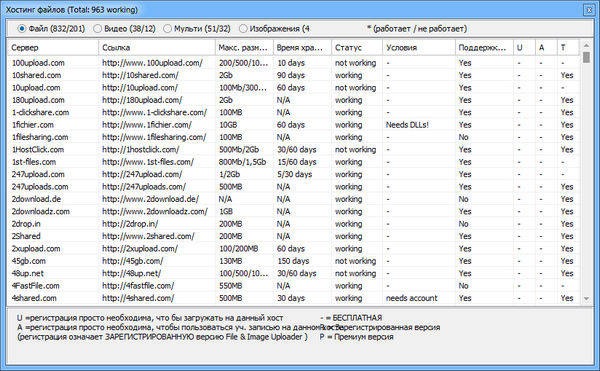
Task: Click the http://180upload.com/ link cell
Action: (x=142, y=100)
